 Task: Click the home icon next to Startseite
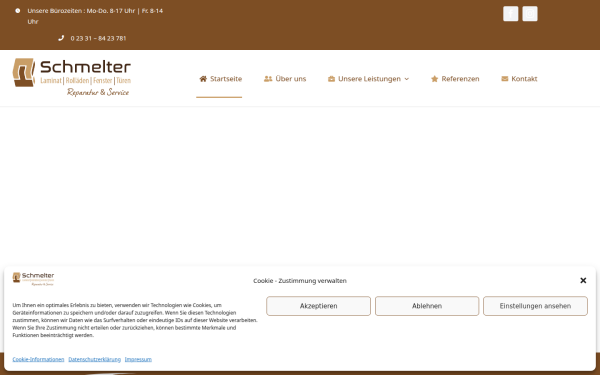point(203,79)
